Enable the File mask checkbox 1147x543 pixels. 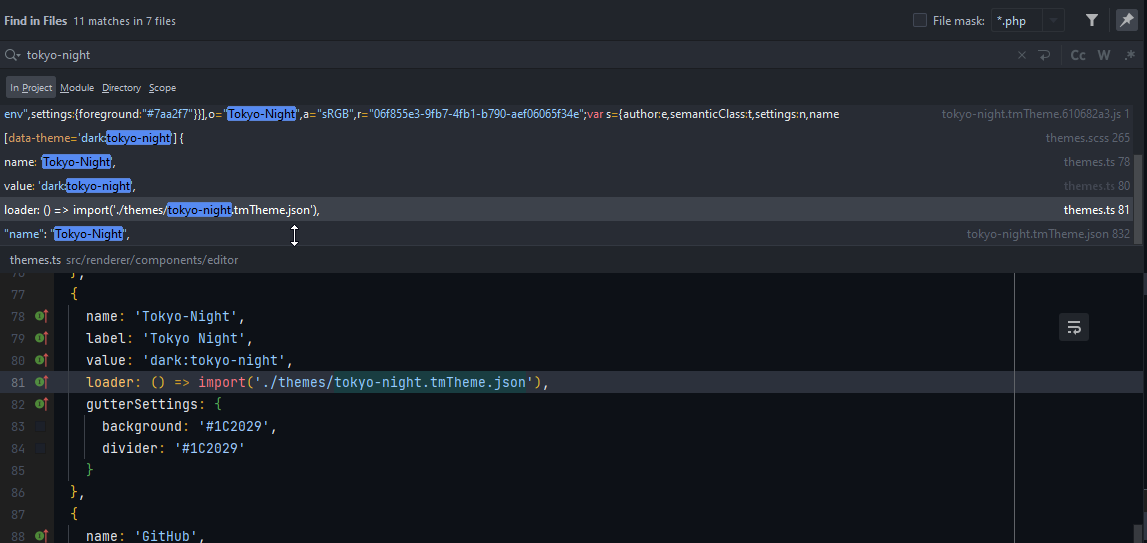pos(920,20)
